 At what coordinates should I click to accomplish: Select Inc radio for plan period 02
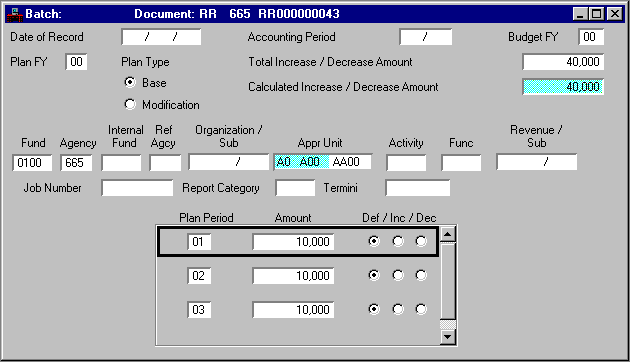pyautogui.click(x=398, y=275)
